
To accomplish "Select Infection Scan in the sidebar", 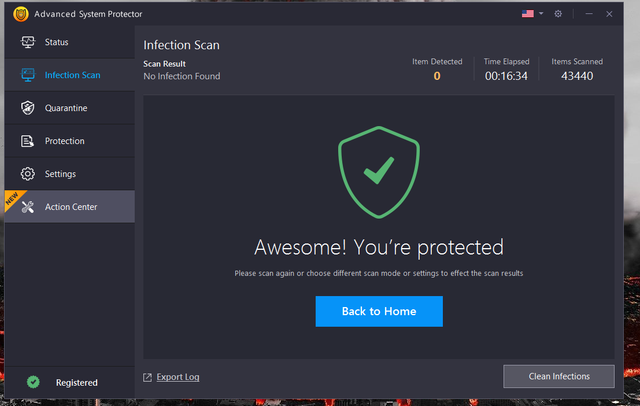I will (70, 75).
